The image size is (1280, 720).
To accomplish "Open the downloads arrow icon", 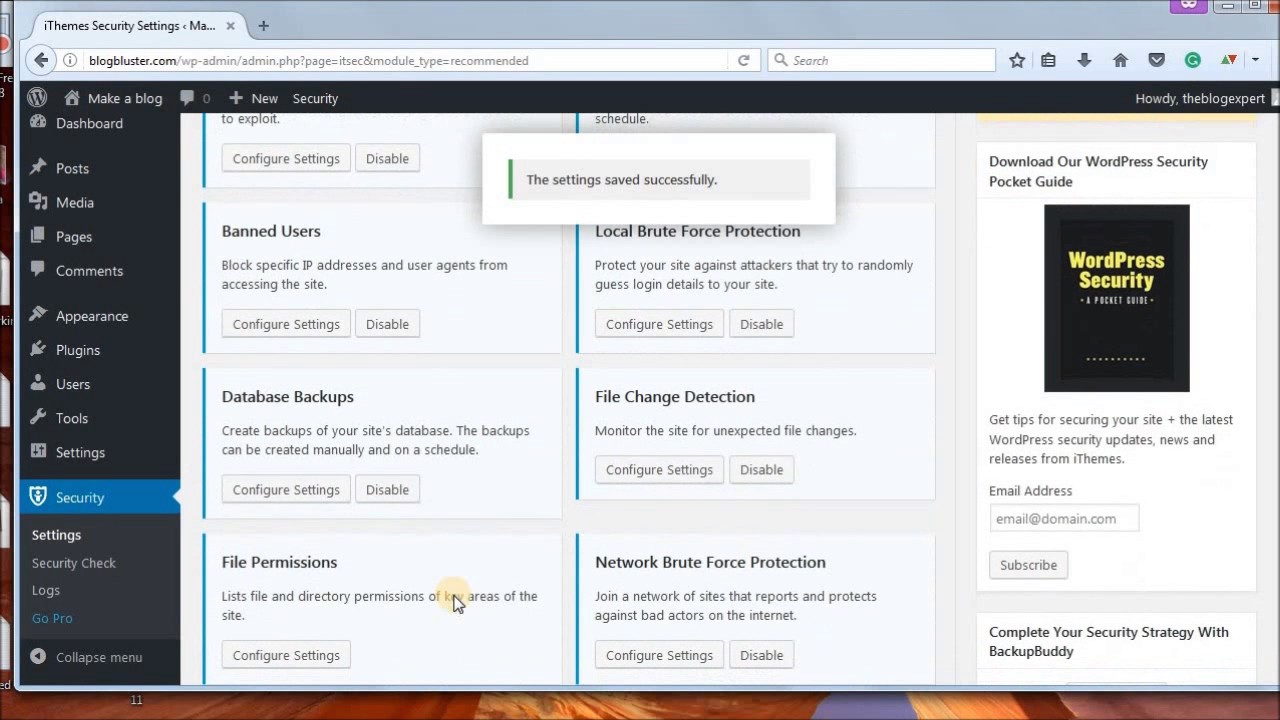I will click(x=1084, y=60).
